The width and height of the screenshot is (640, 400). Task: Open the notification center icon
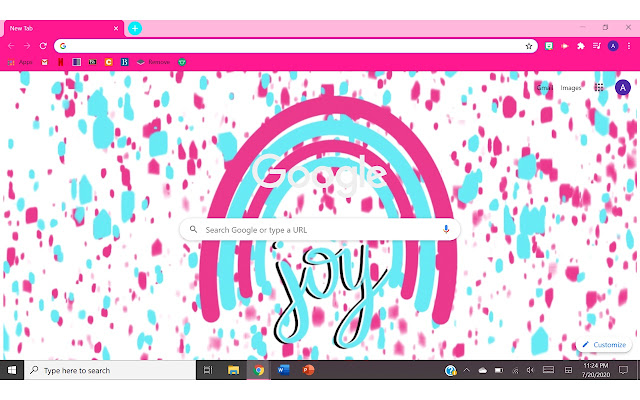point(623,370)
